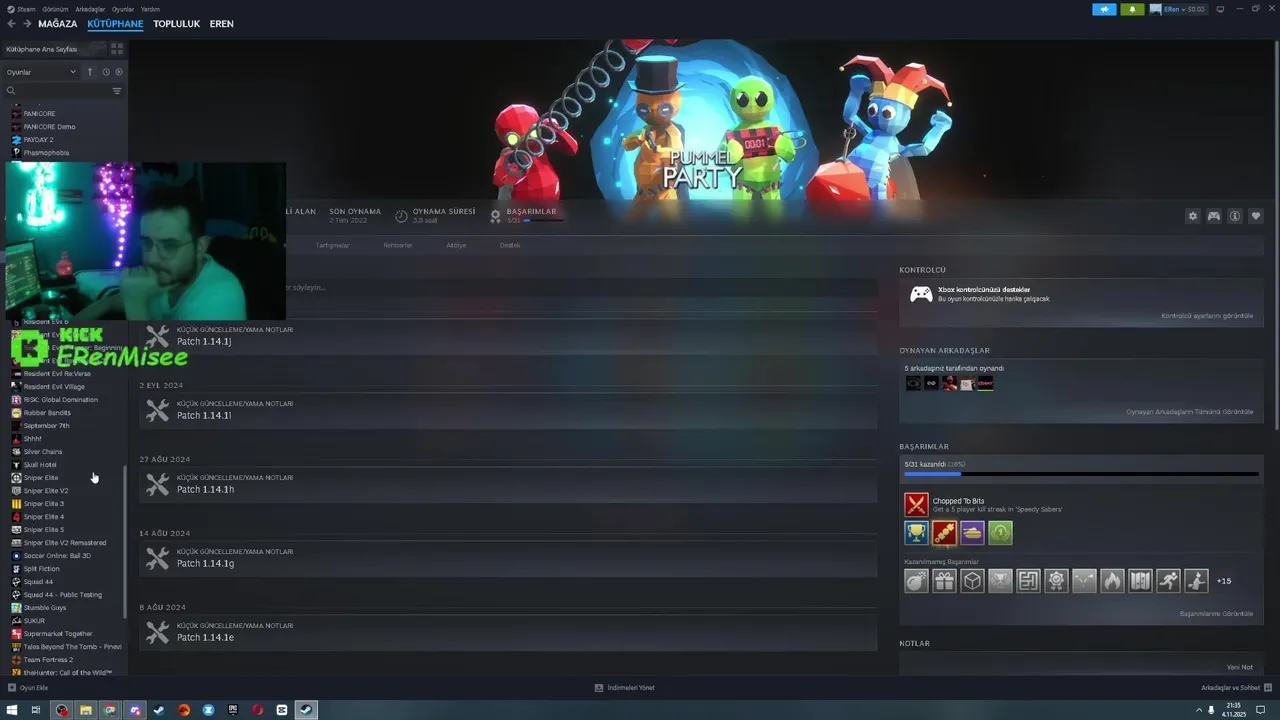Toggle favorite heart for Pummel Party
The height and width of the screenshot is (720, 1280).
(1256, 216)
